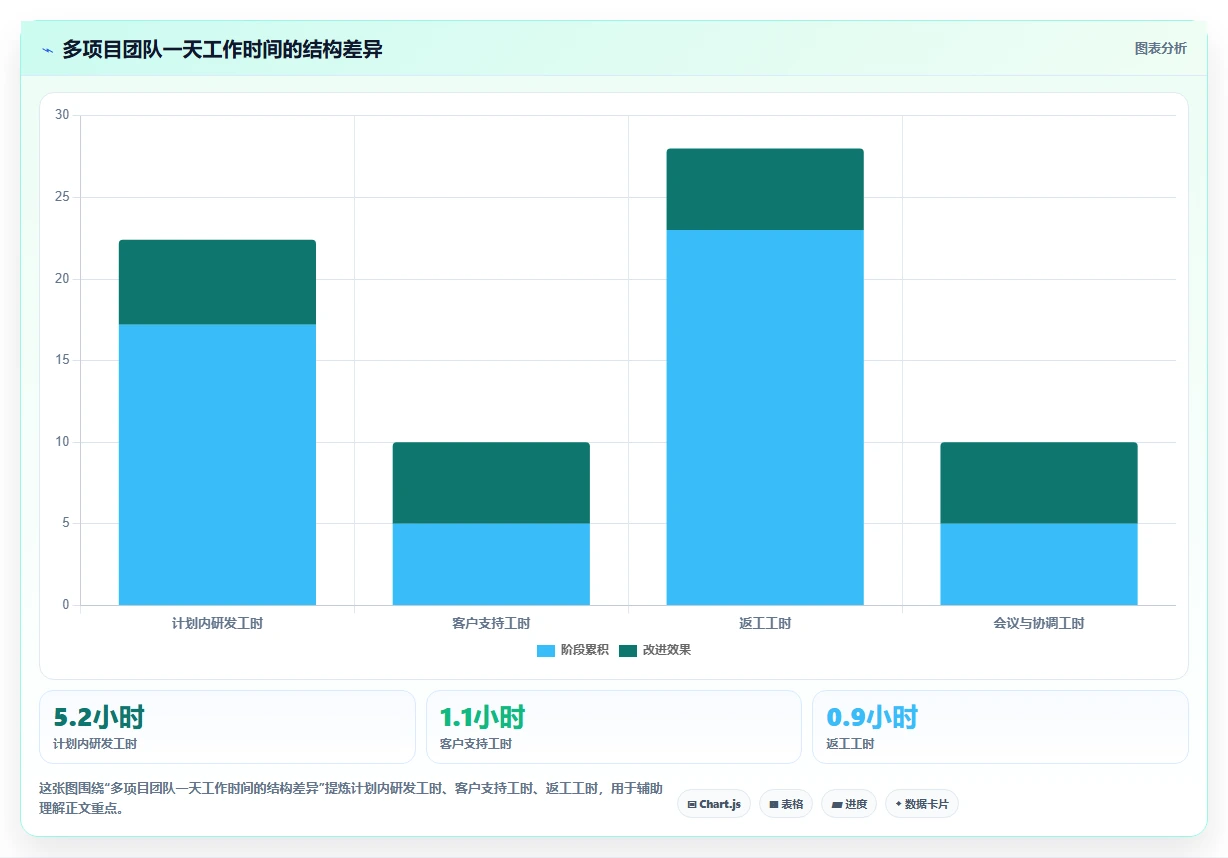Click the icon inside the 表格 chip
This screenshot has width=1228, height=858.
point(773,804)
